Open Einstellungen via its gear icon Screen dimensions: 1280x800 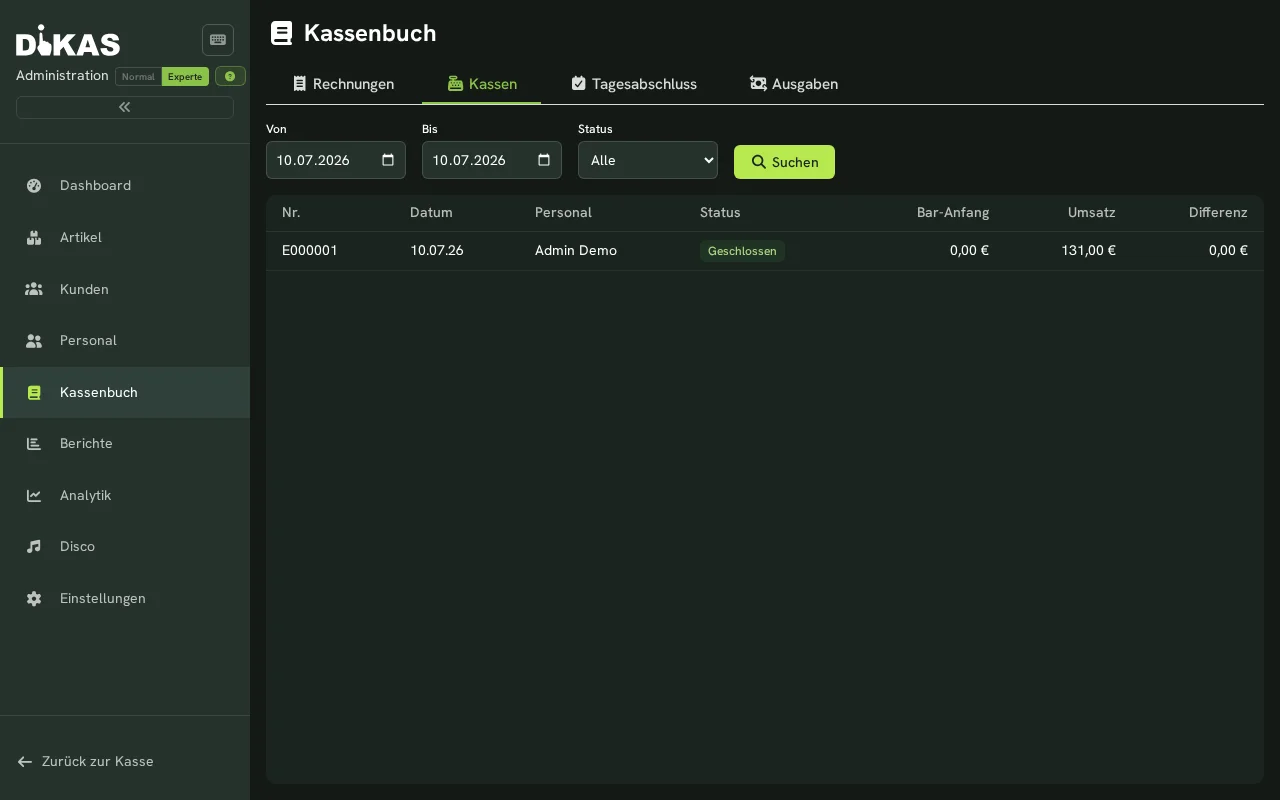[x=34, y=598]
